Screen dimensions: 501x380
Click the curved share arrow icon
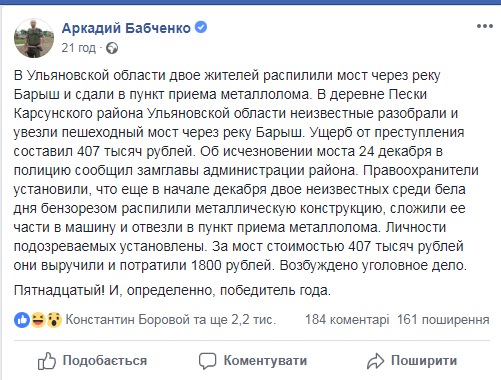pyautogui.click(x=376, y=361)
